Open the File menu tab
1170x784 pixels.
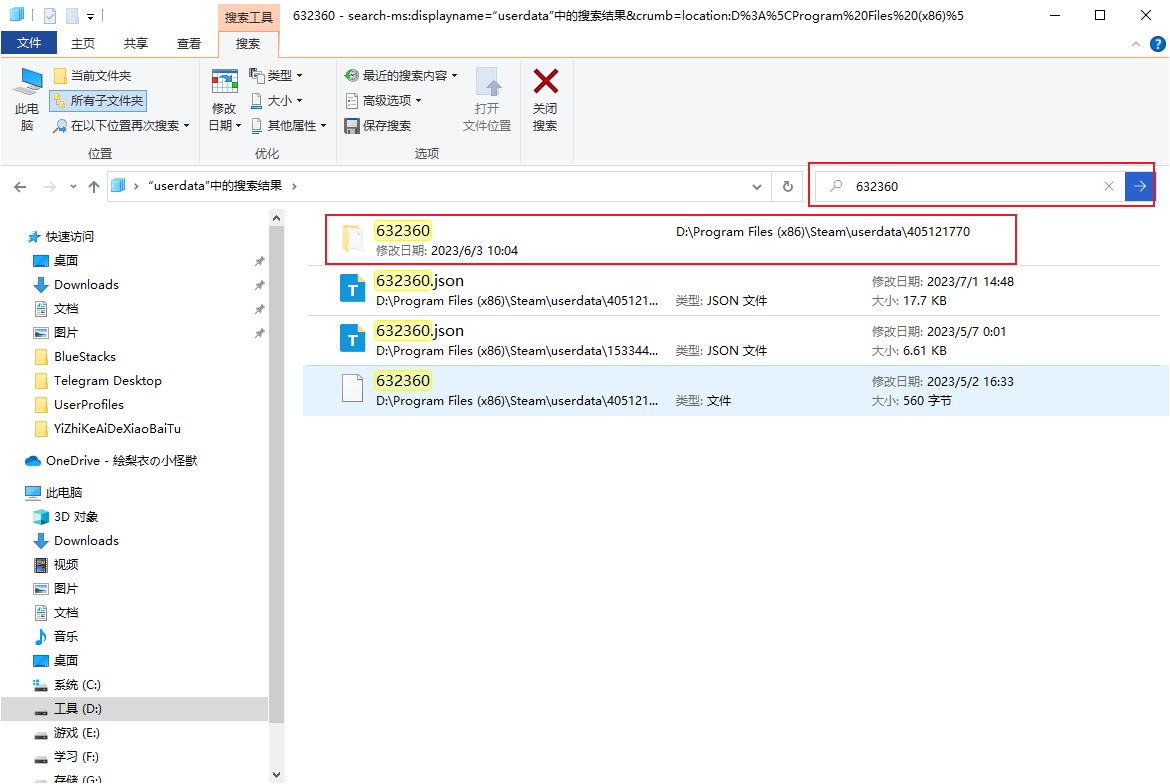pos(29,43)
